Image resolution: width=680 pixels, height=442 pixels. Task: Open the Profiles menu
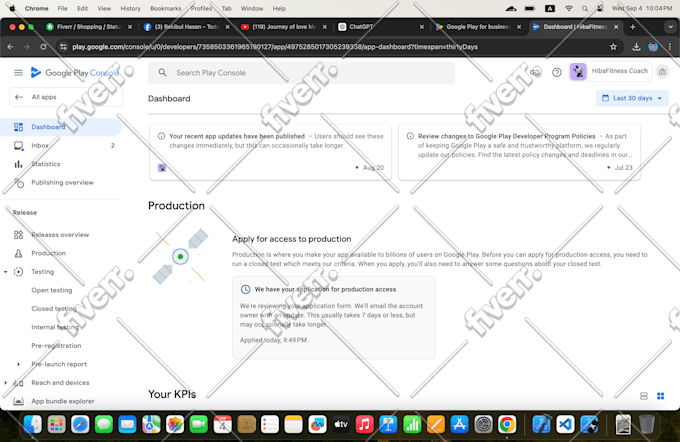(x=201, y=8)
